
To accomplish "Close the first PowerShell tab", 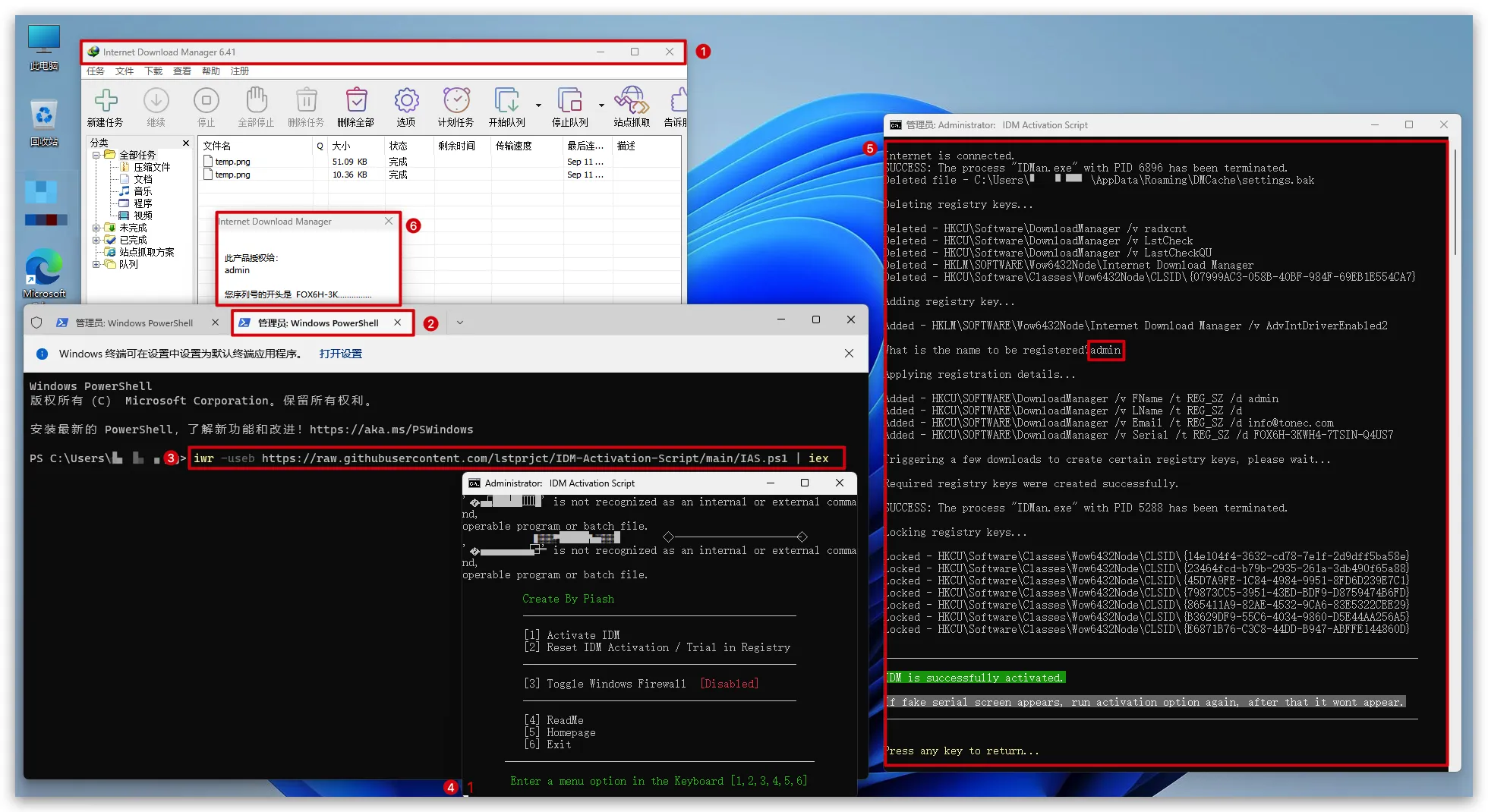I will coord(215,323).
